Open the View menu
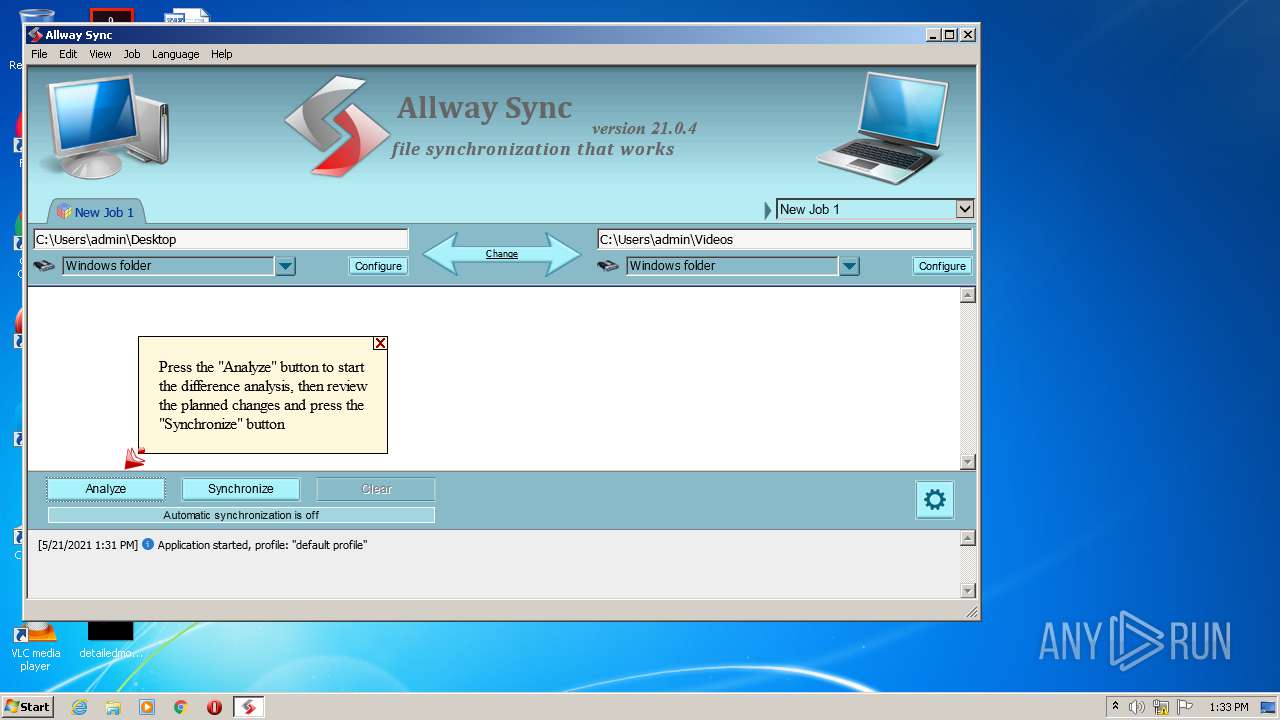Screen dimensions: 1280x720 coord(100,54)
